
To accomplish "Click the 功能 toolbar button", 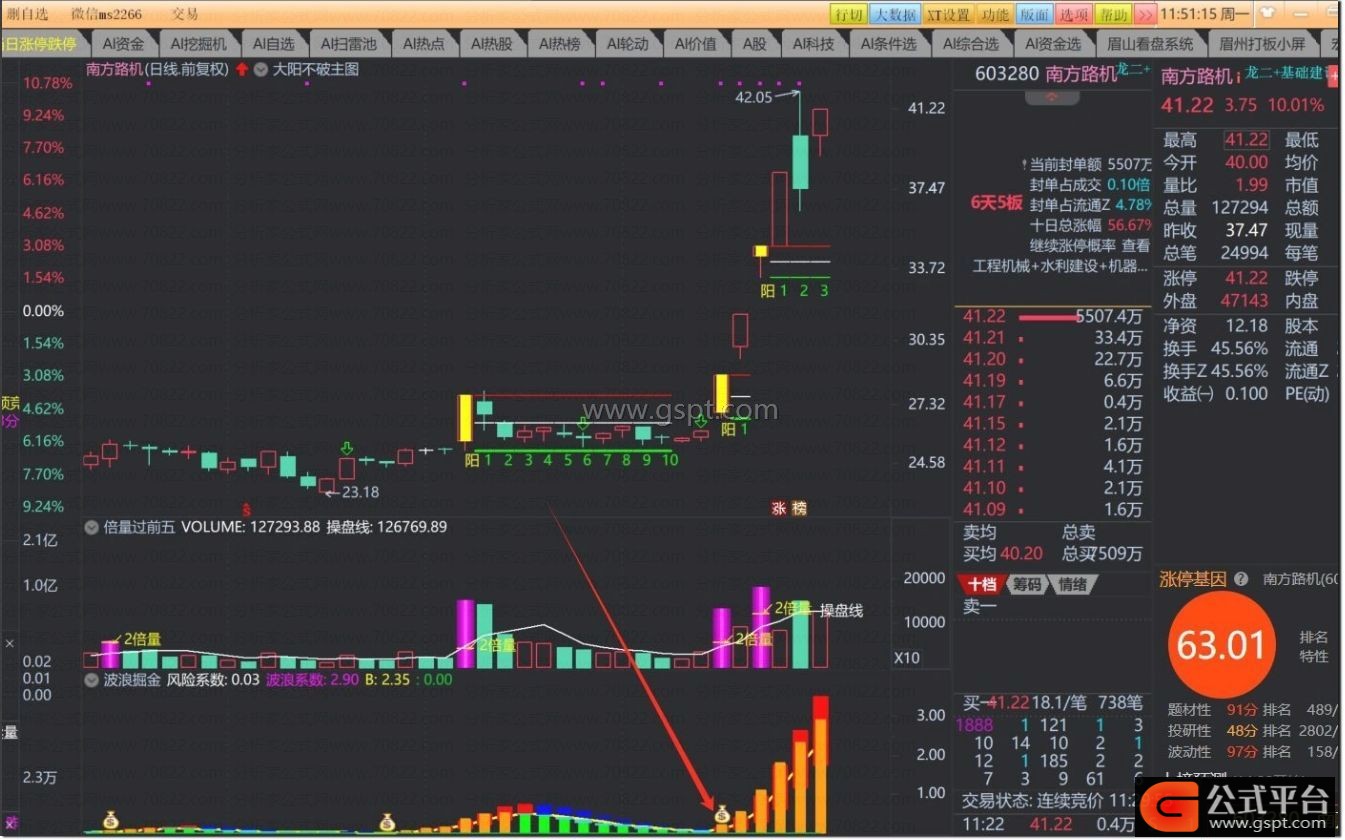I will coord(994,14).
